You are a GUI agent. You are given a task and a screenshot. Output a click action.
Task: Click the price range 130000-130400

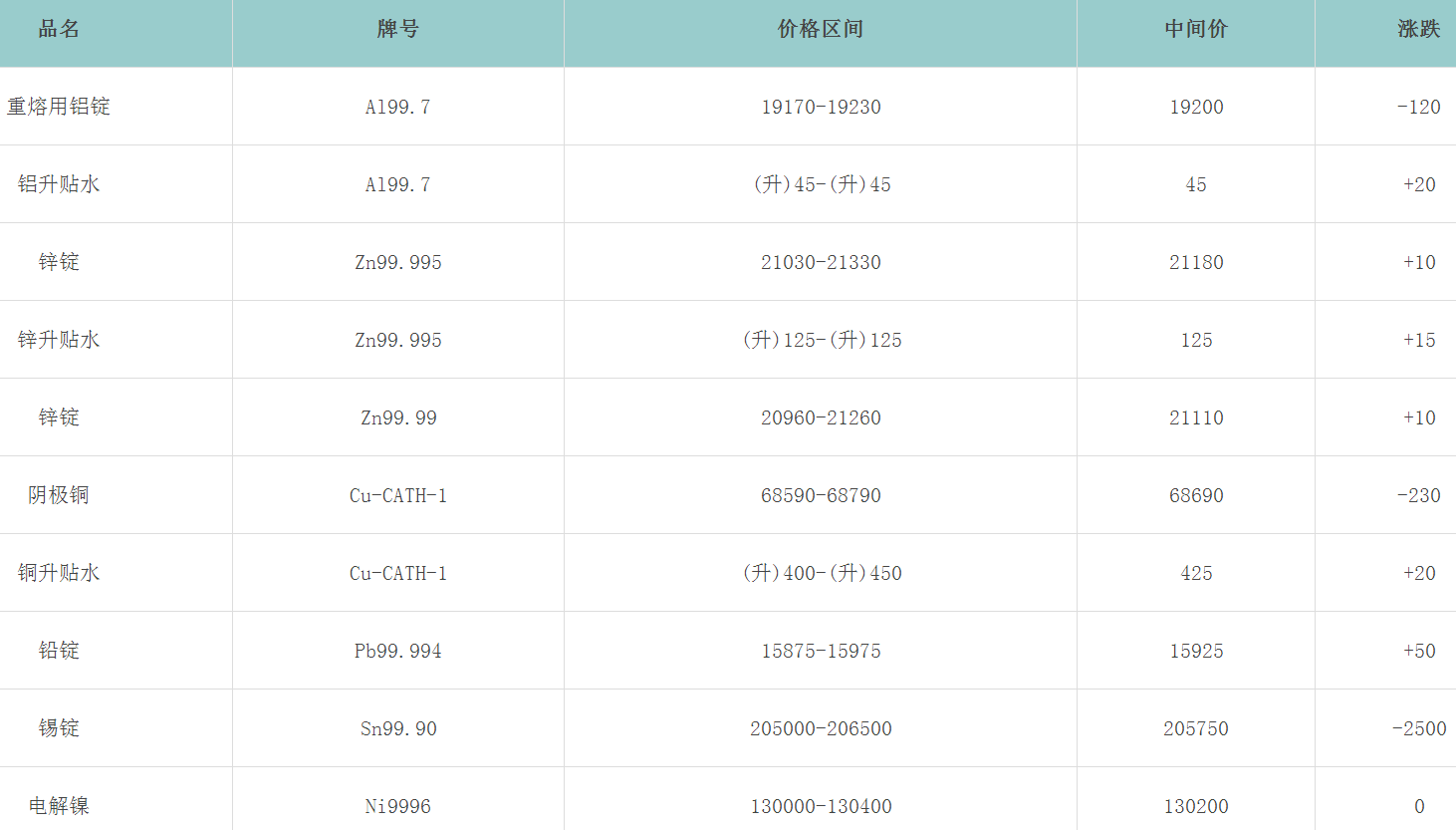(x=820, y=806)
